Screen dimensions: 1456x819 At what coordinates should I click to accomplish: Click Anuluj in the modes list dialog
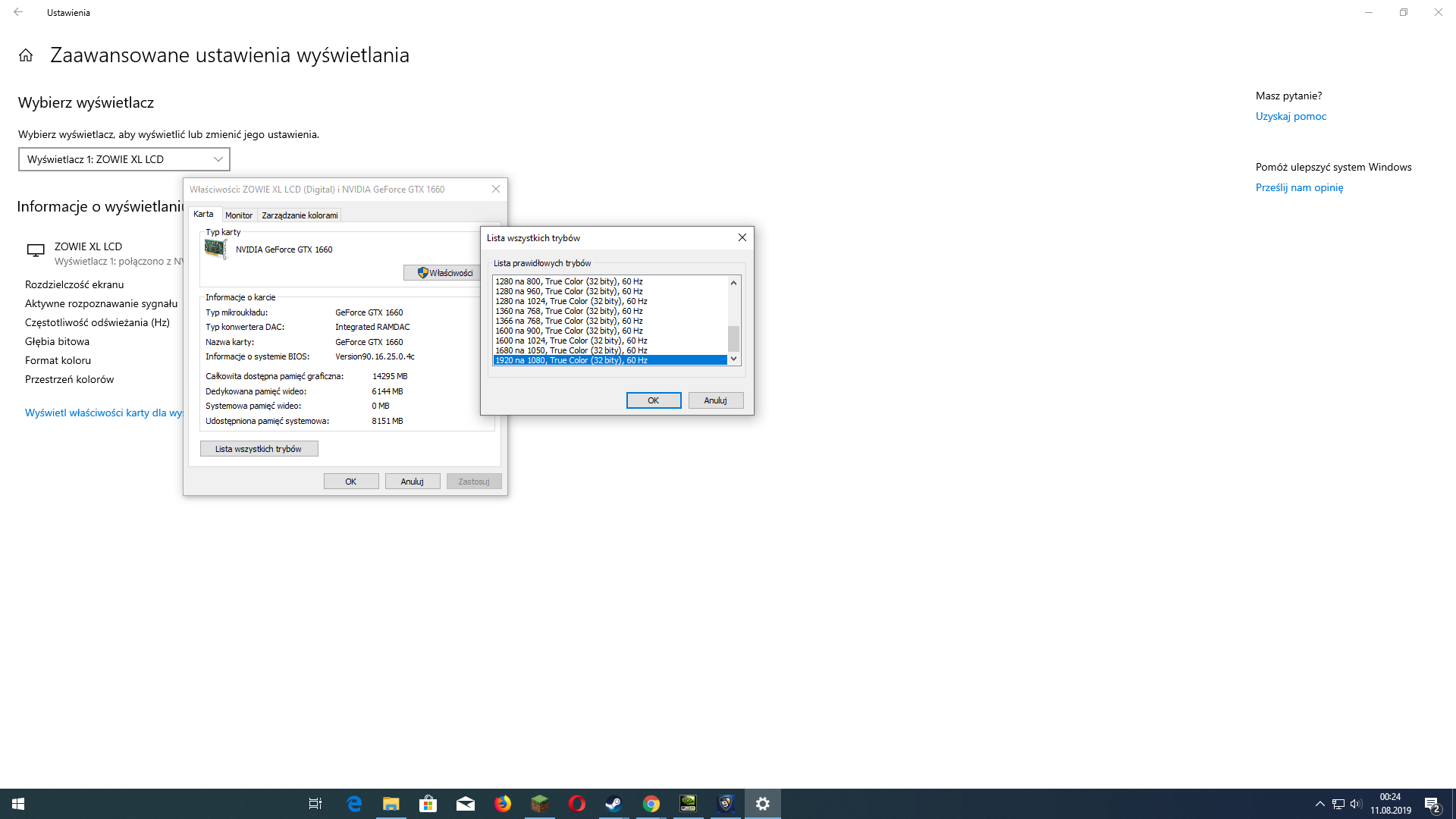tap(716, 400)
